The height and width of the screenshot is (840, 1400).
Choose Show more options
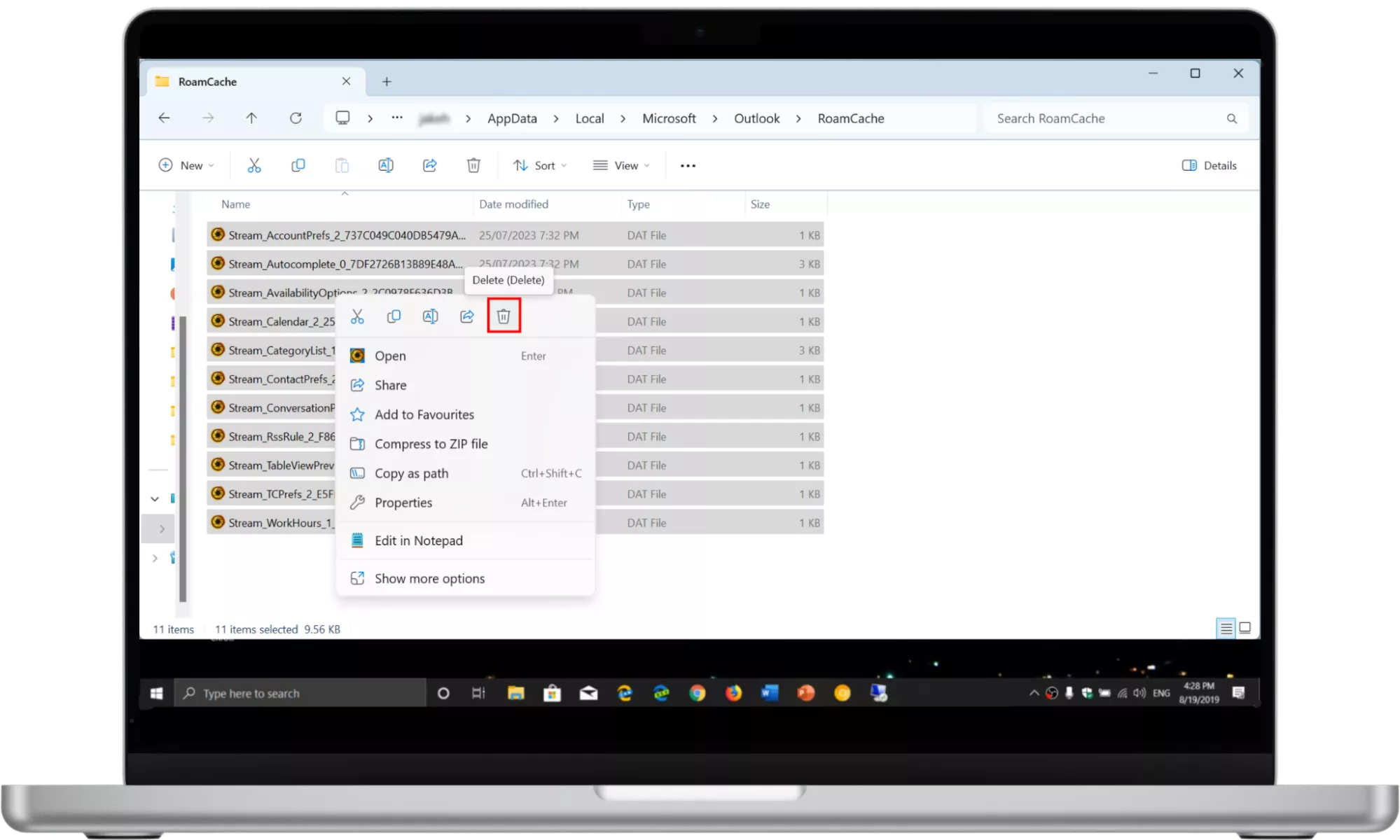click(x=429, y=578)
